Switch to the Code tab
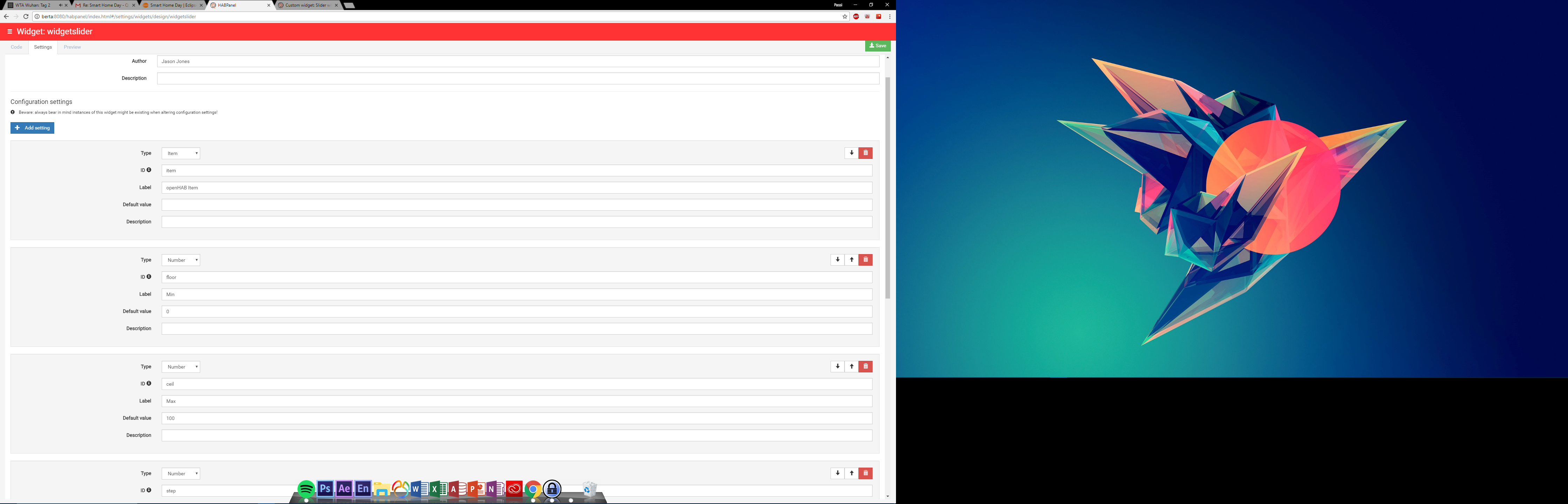The image size is (1568, 504). [x=16, y=47]
